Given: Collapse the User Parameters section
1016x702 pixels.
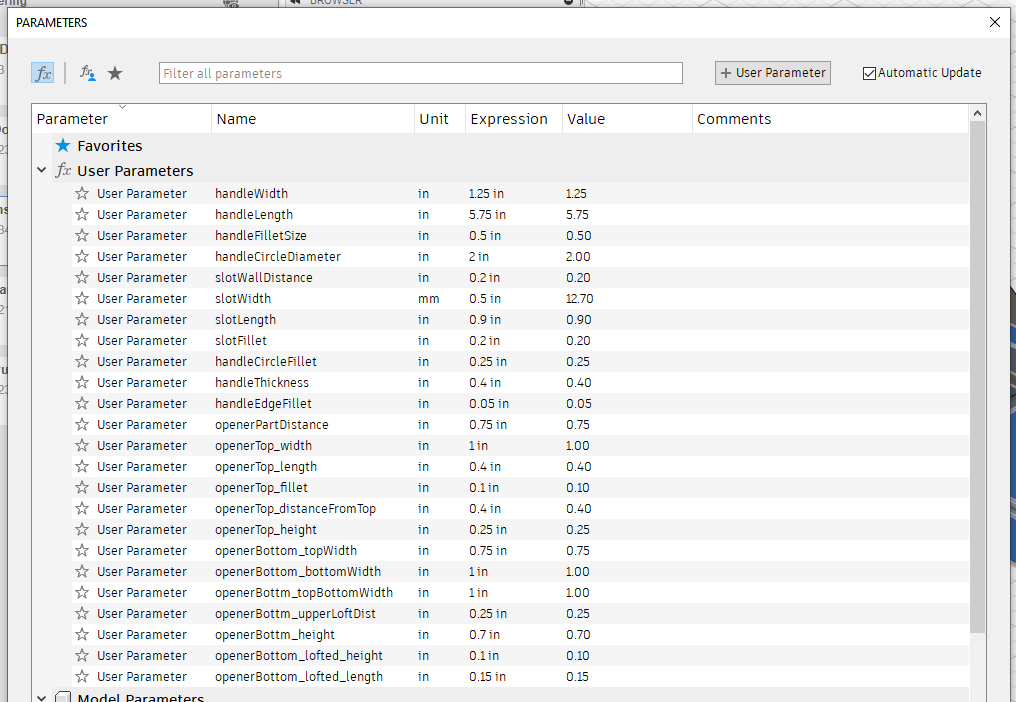Looking at the screenshot, I should pyautogui.click(x=41, y=170).
